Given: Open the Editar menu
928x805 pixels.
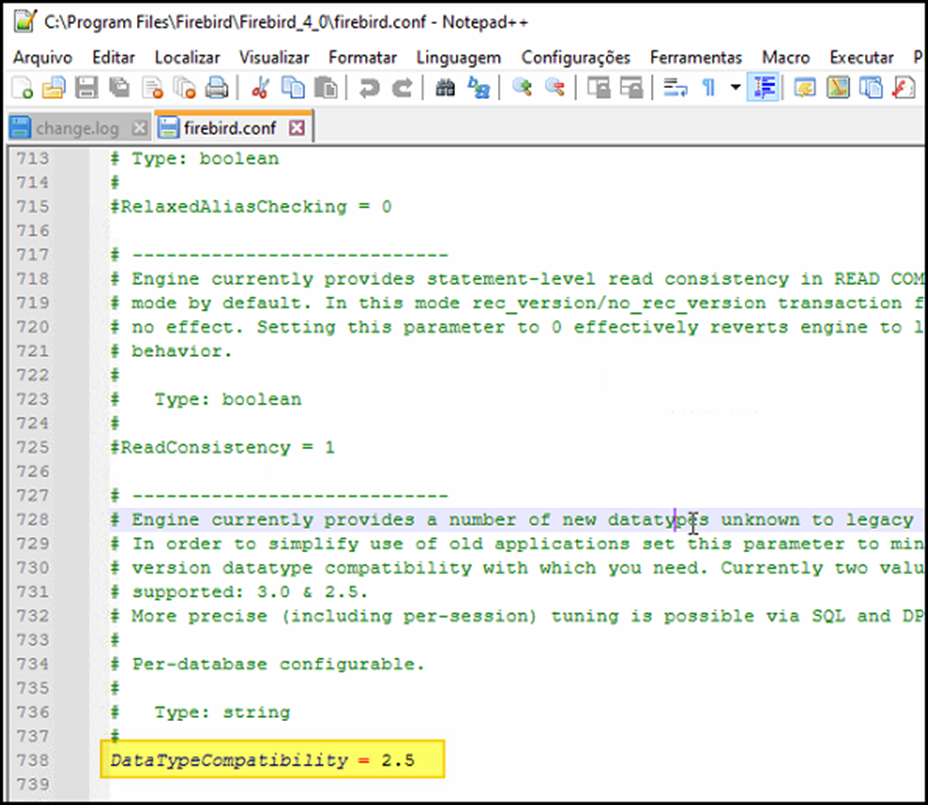Looking at the screenshot, I should point(113,57).
